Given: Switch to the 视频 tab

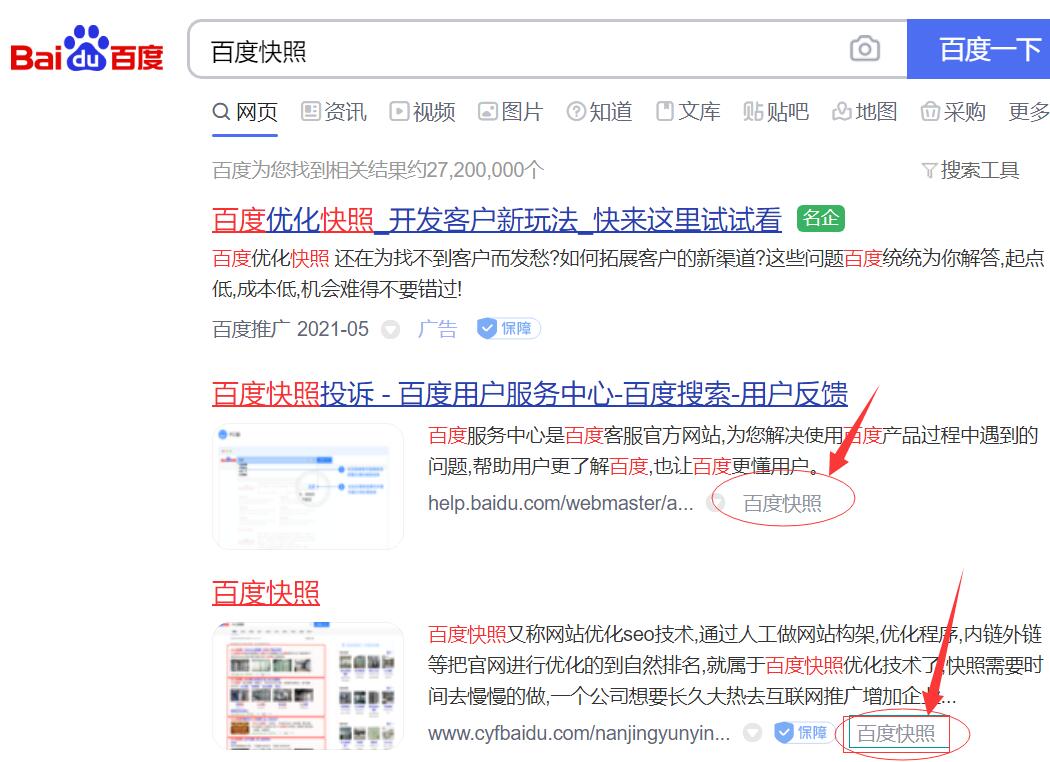Looking at the screenshot, I should coord(423,112).
